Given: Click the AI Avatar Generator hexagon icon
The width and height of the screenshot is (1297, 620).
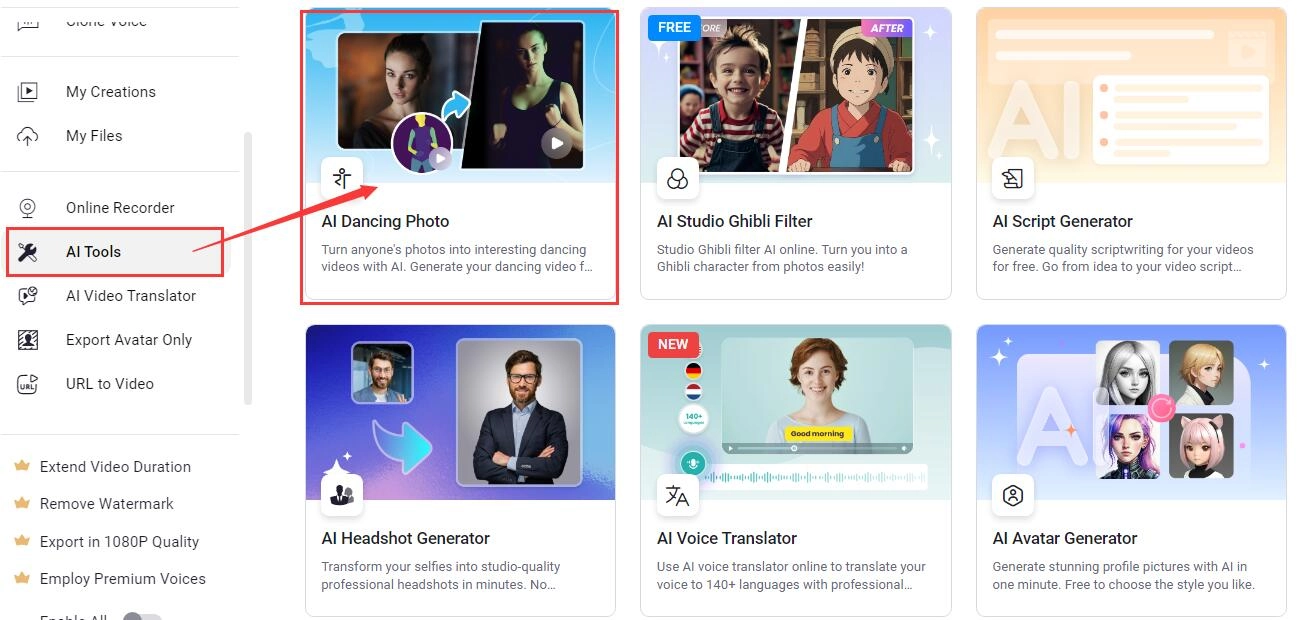Looking at the screenshot, I should point(1013,495).
